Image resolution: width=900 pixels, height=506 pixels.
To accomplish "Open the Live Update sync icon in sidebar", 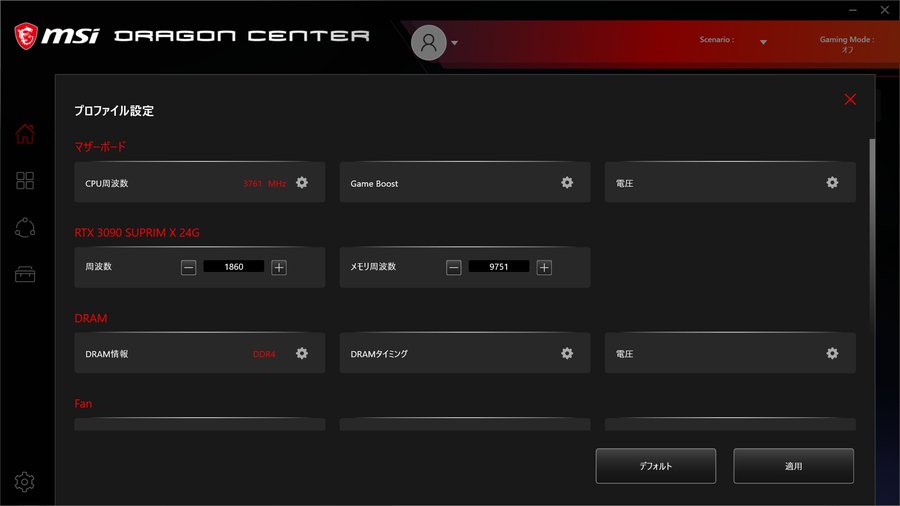I will pyautogui.click(x=25, y=228).
